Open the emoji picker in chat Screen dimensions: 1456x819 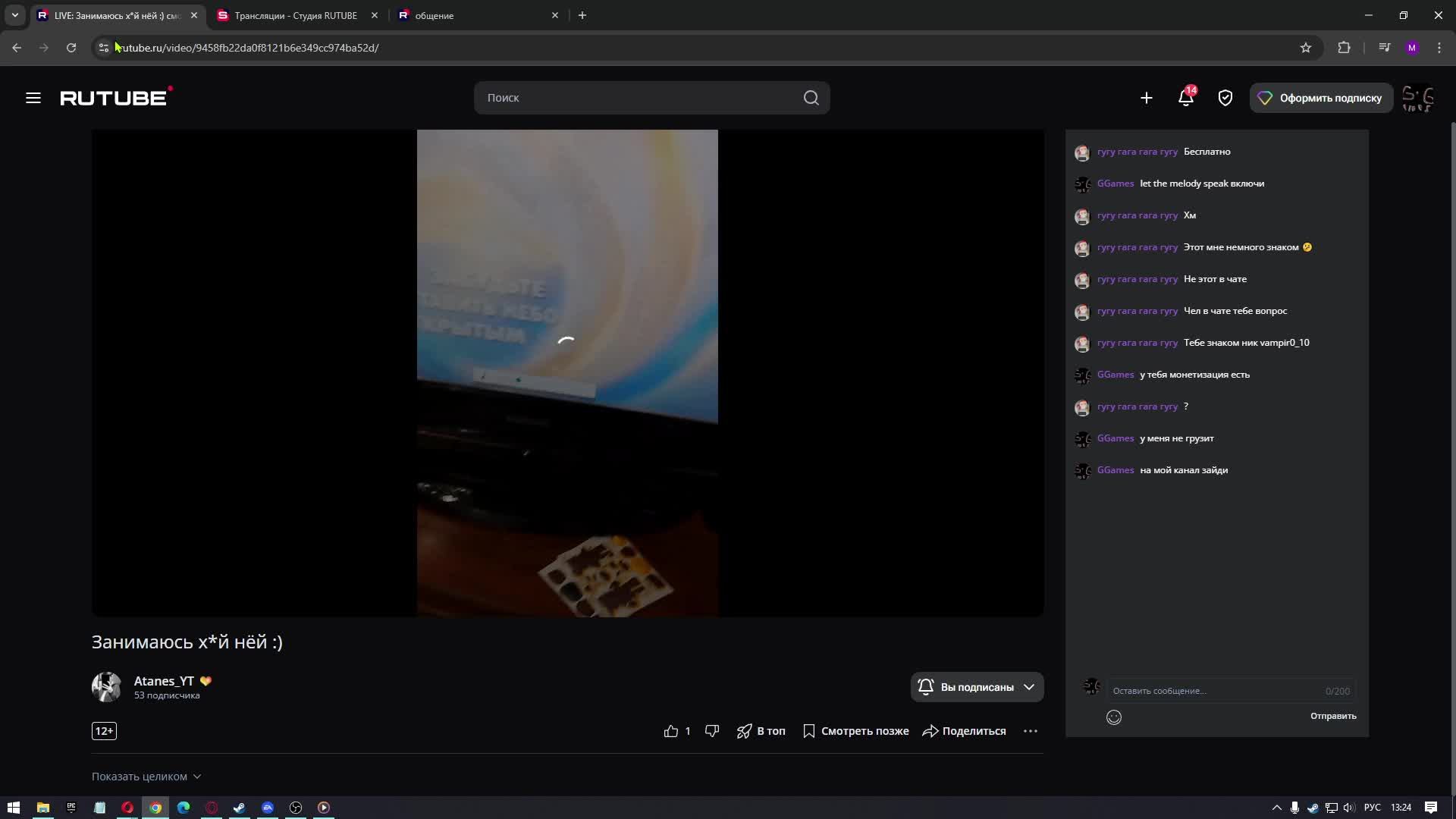[1113, 717]
